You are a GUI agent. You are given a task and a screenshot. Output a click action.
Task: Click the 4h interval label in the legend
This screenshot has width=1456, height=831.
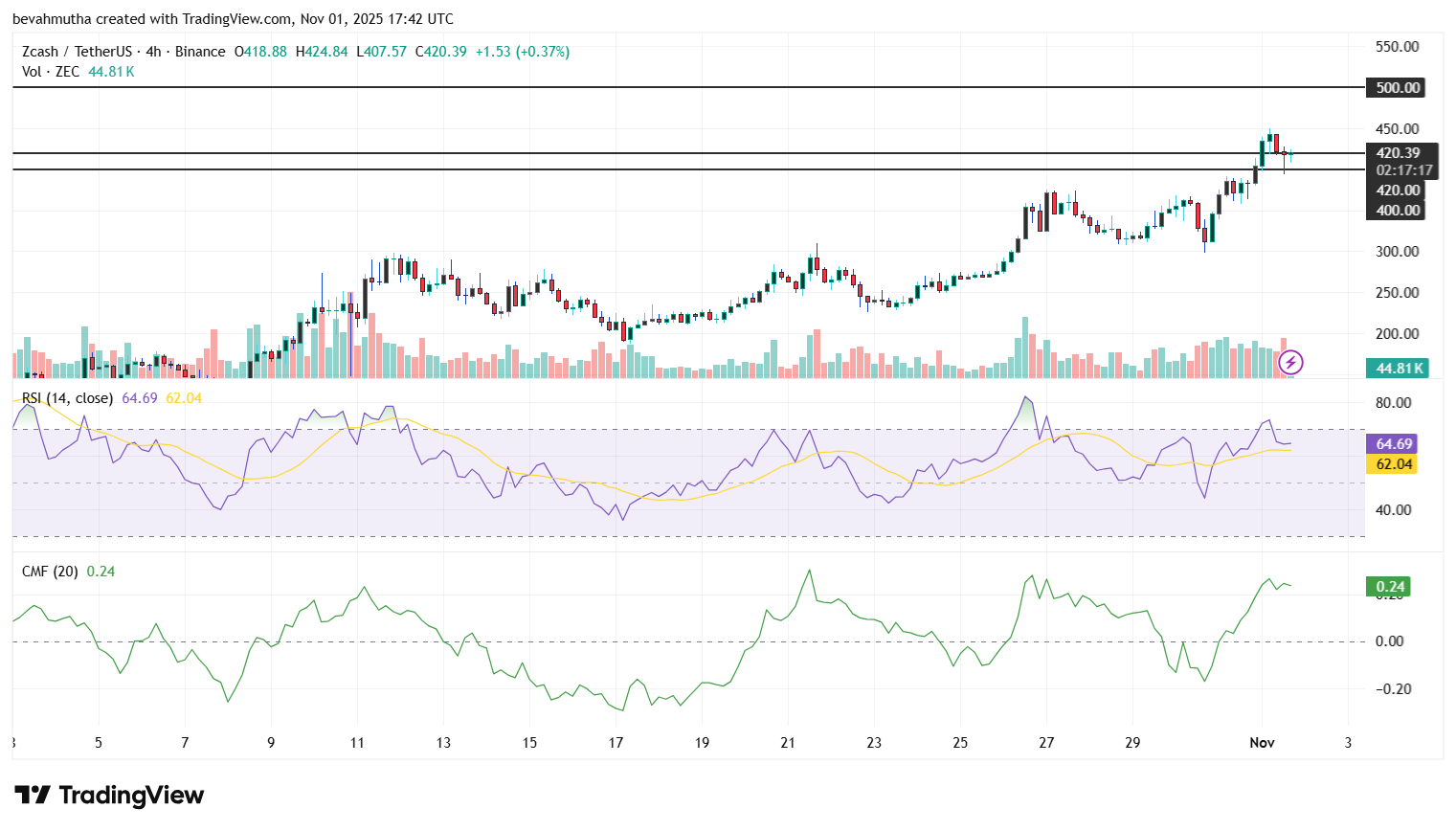tap(155, 51)
